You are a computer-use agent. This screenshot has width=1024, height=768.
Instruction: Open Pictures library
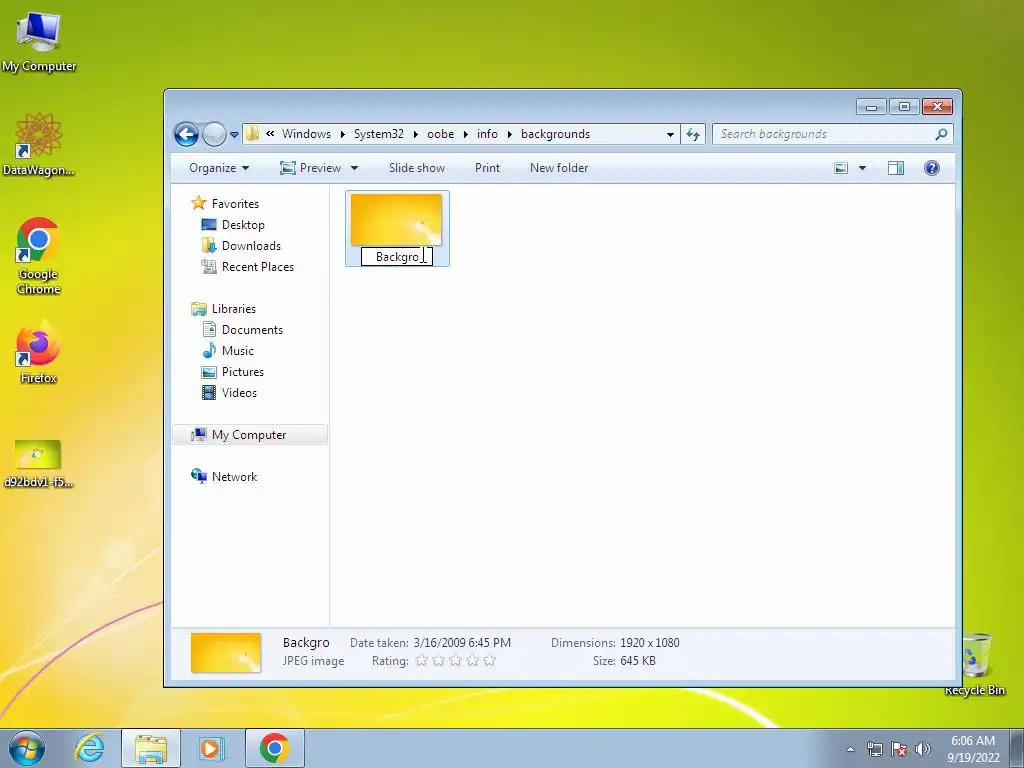pos(233,372)
